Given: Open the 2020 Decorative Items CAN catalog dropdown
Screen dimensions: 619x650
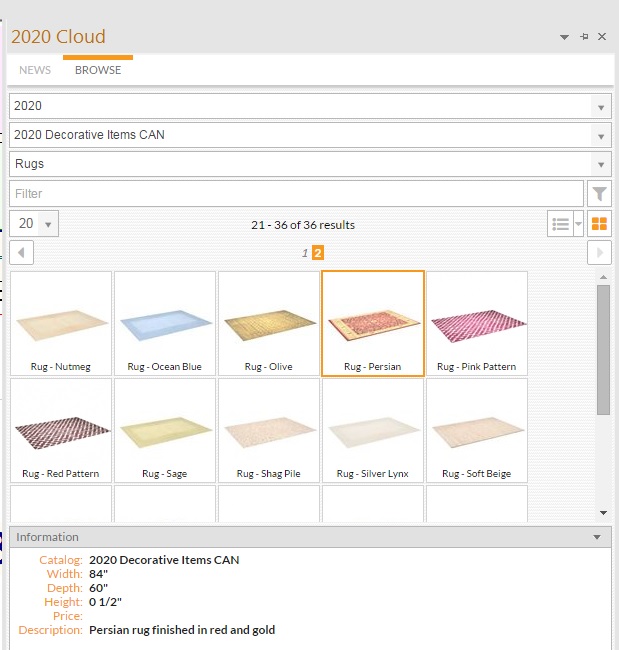Looking at the screenshot, I should point(310,135).
